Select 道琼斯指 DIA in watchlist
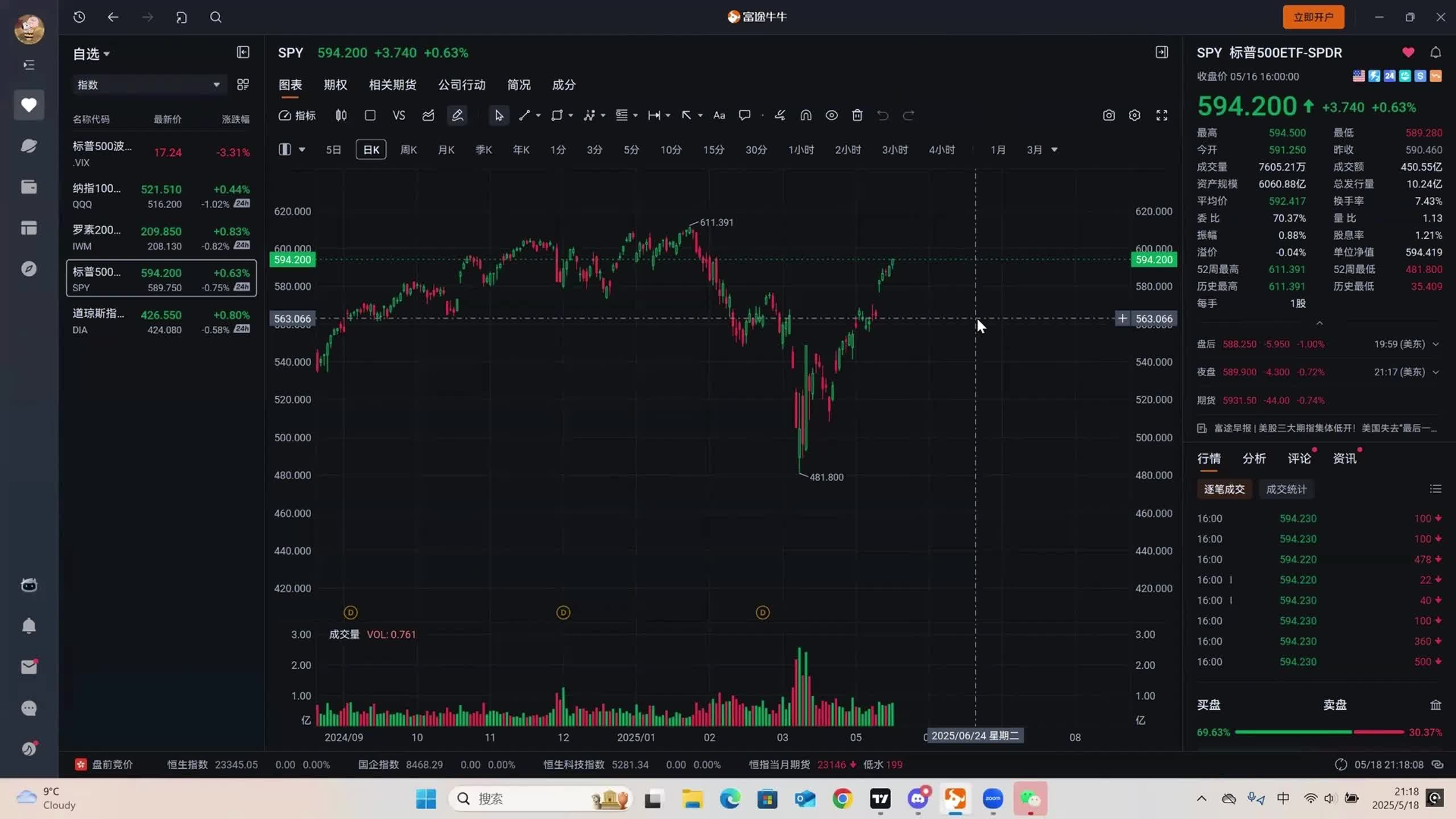This screenshot has height=819, width=1456. click(x=162, y=321)
